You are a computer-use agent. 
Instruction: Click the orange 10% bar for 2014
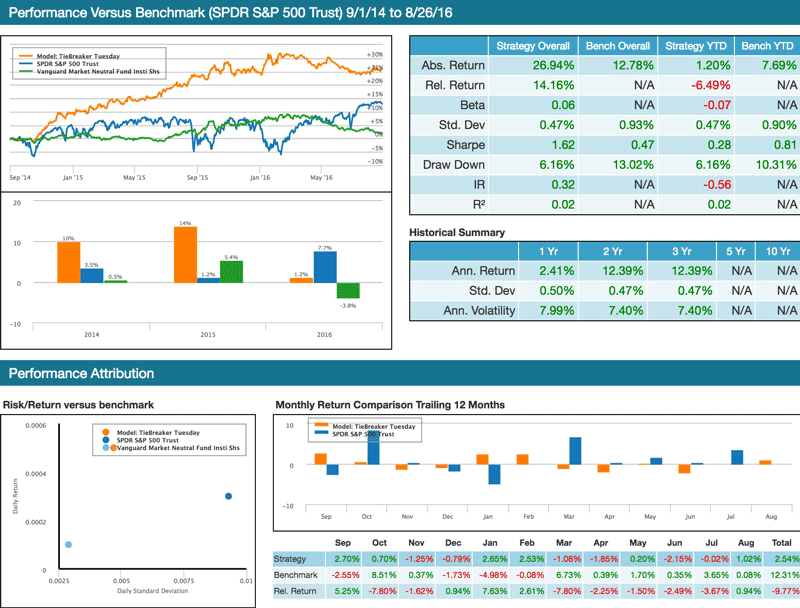point(68,262)
